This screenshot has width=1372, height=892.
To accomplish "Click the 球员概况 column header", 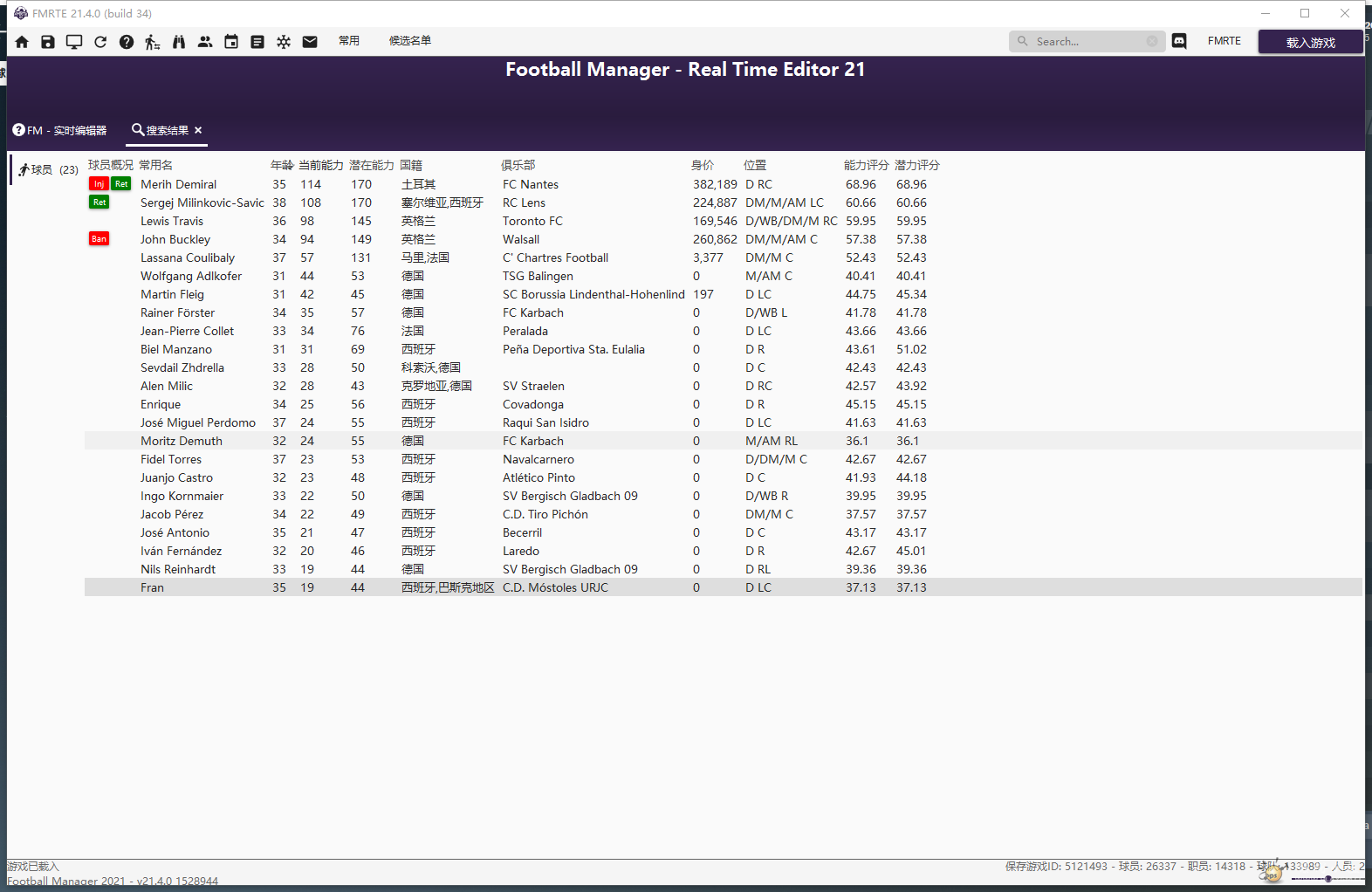I will (110, 165).
